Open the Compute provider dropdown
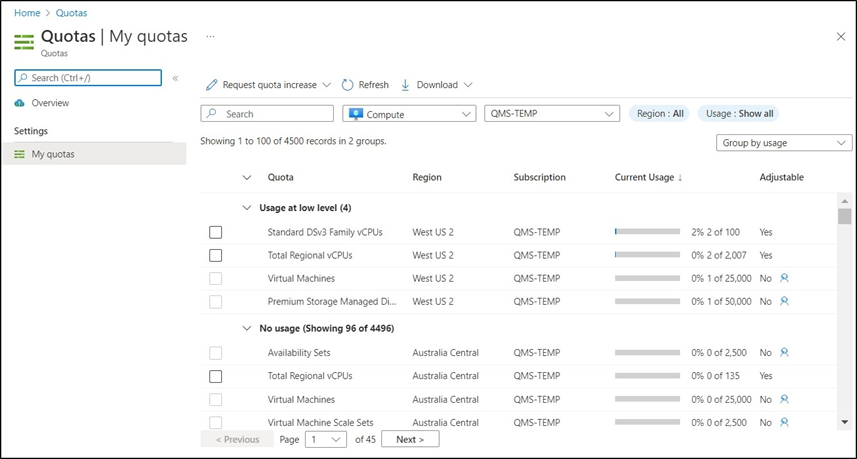This screenshot has height=459, width=857. 409,114
